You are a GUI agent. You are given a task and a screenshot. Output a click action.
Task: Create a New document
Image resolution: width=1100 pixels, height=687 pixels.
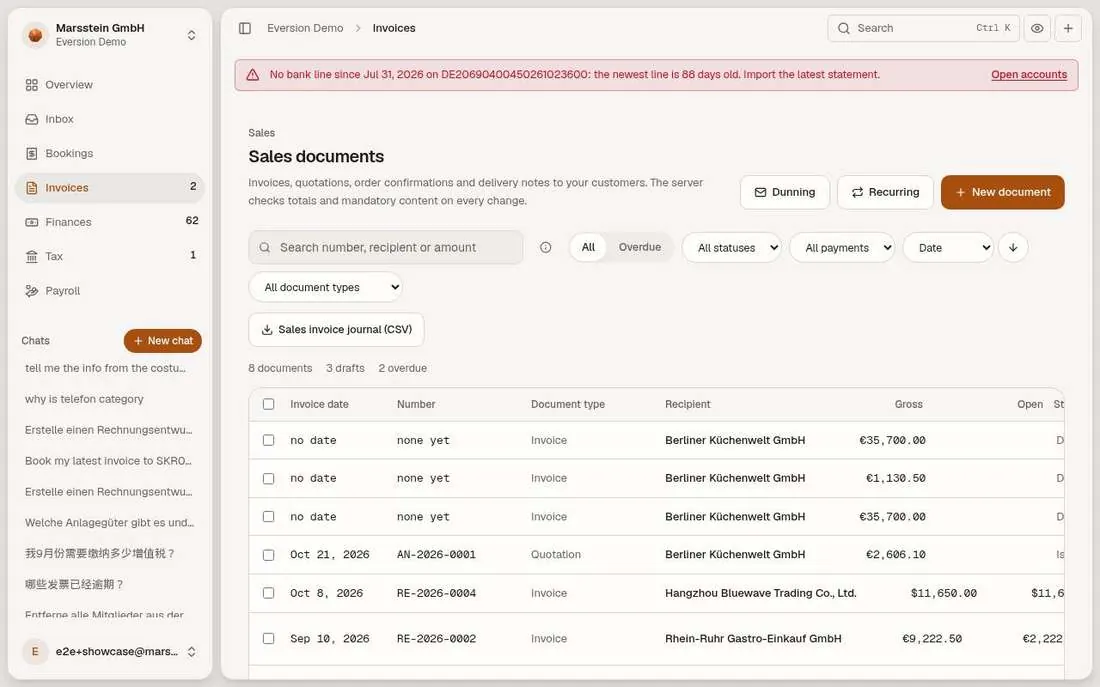tap(1002, 192)
